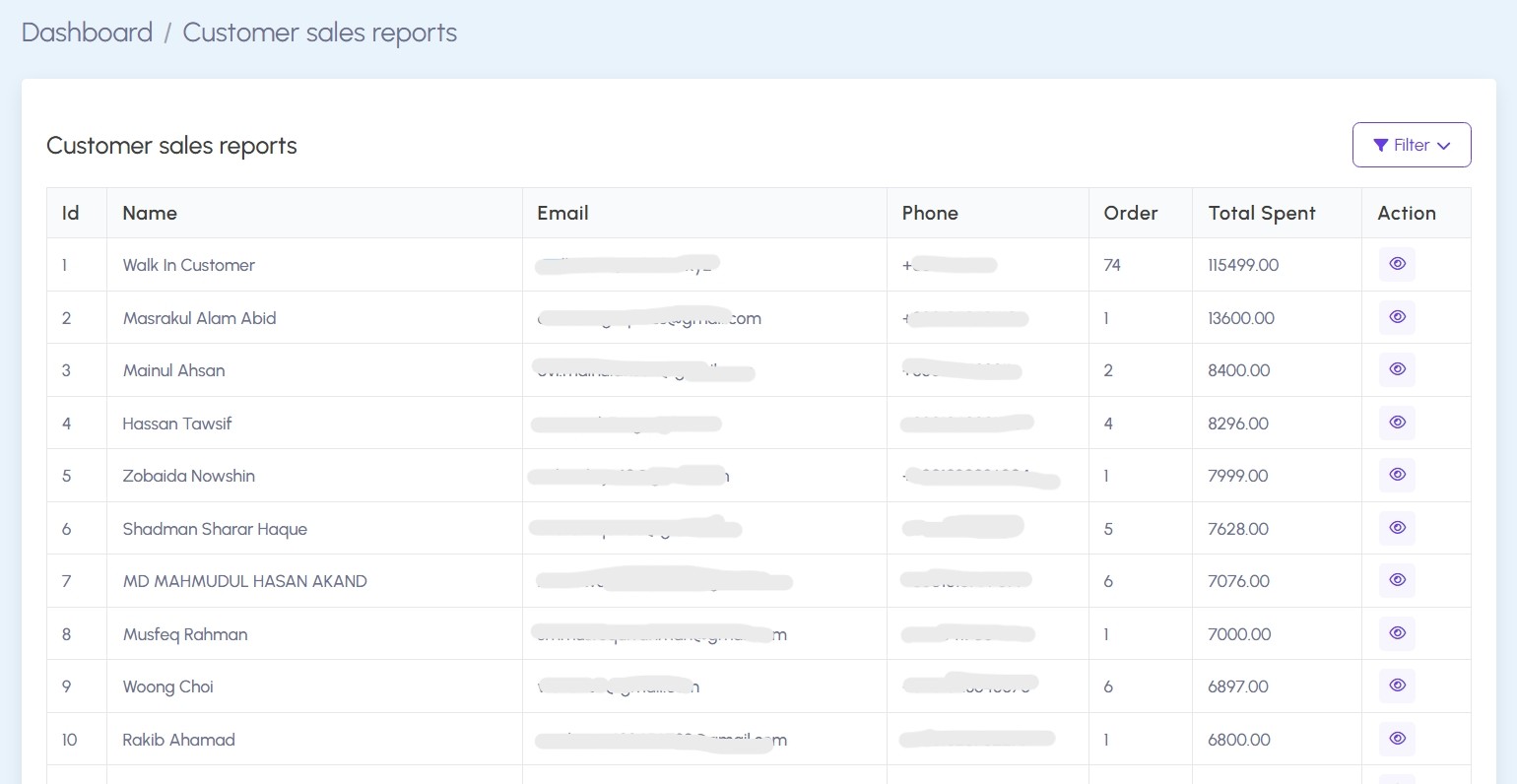This screenshot has height=784, width=1517.
Task: Click the name Woong Choi
Action: point(168,686)
